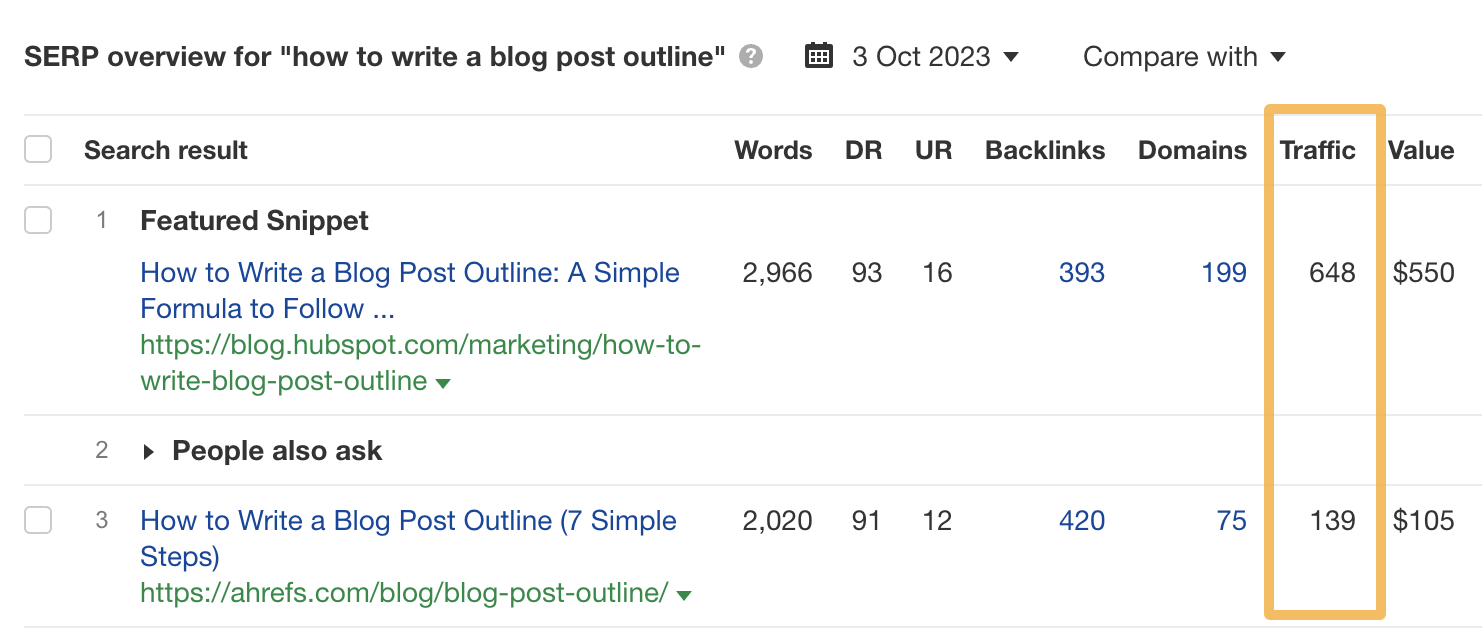Sort results by the Traffic column
Viewport: 1482px width, 632px height.
[1318, 150]
